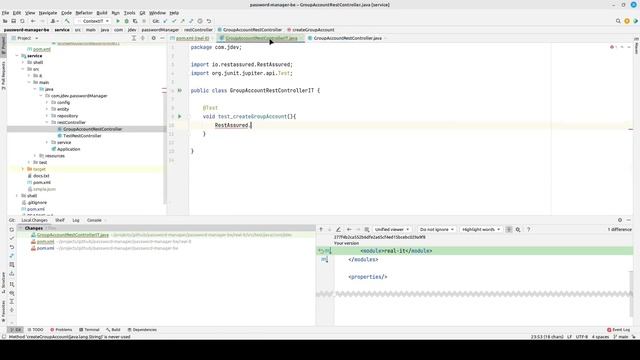Collapse the service module folder
Image resolution: width=640 pixels, height=360 pixels.
(x=17, y=56)
